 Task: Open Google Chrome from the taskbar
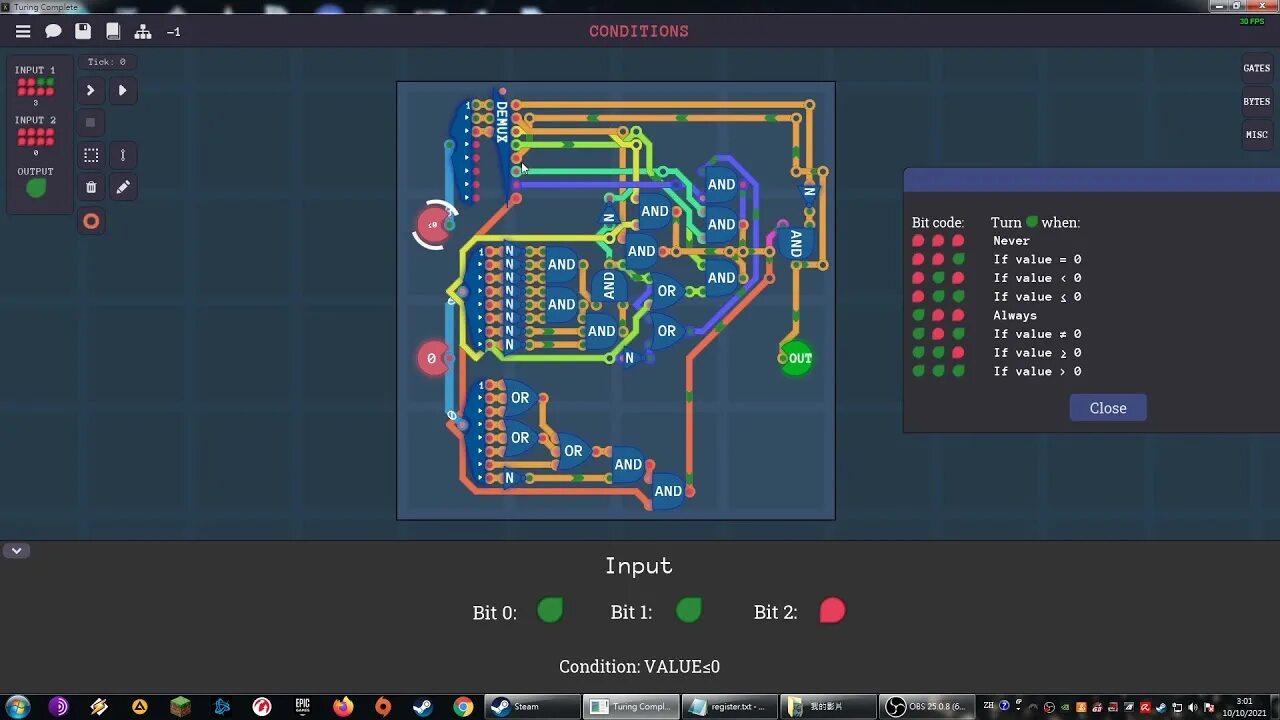coord(463,707)
